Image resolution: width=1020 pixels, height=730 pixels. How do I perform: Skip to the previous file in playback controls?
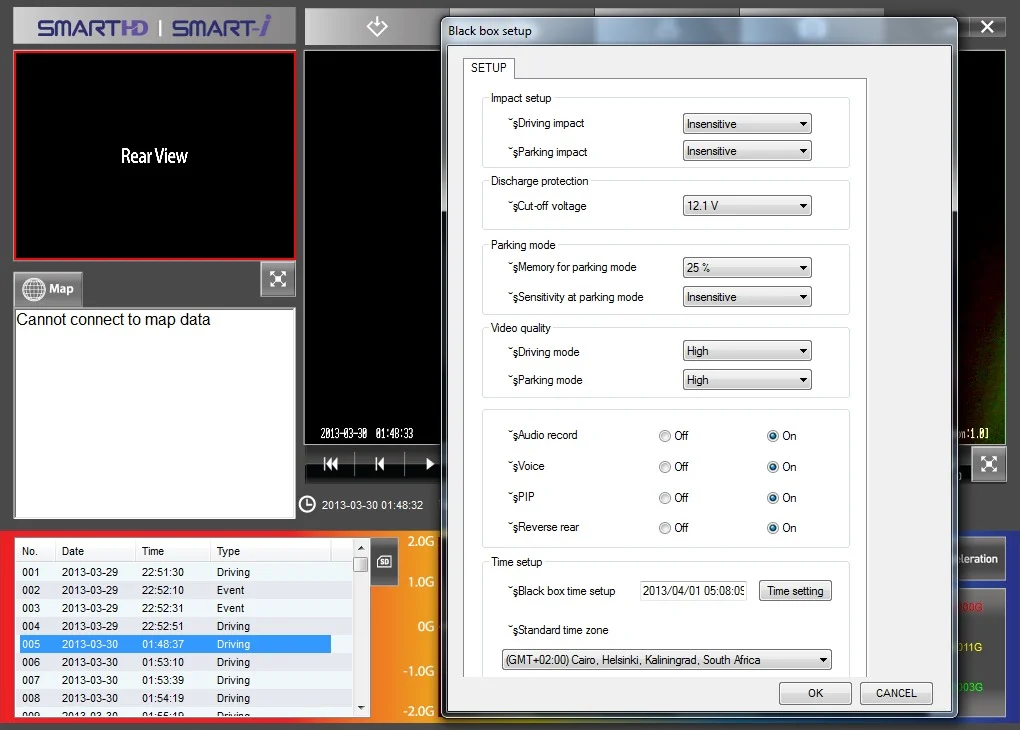(x=331, y=464)
